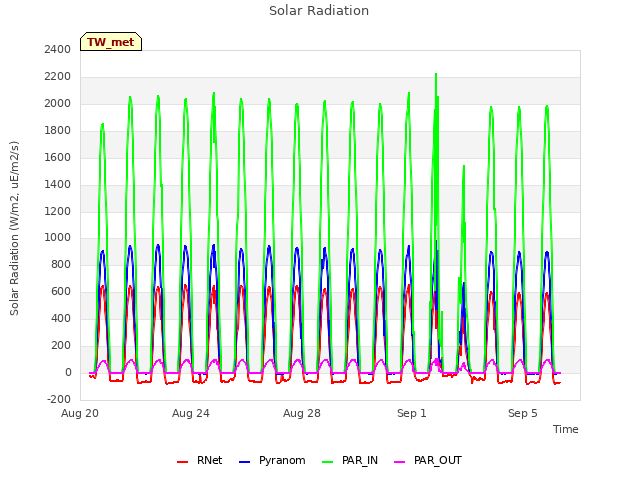
Task: Click the 1000 y-axis tick label
Action: coord(58,238)
